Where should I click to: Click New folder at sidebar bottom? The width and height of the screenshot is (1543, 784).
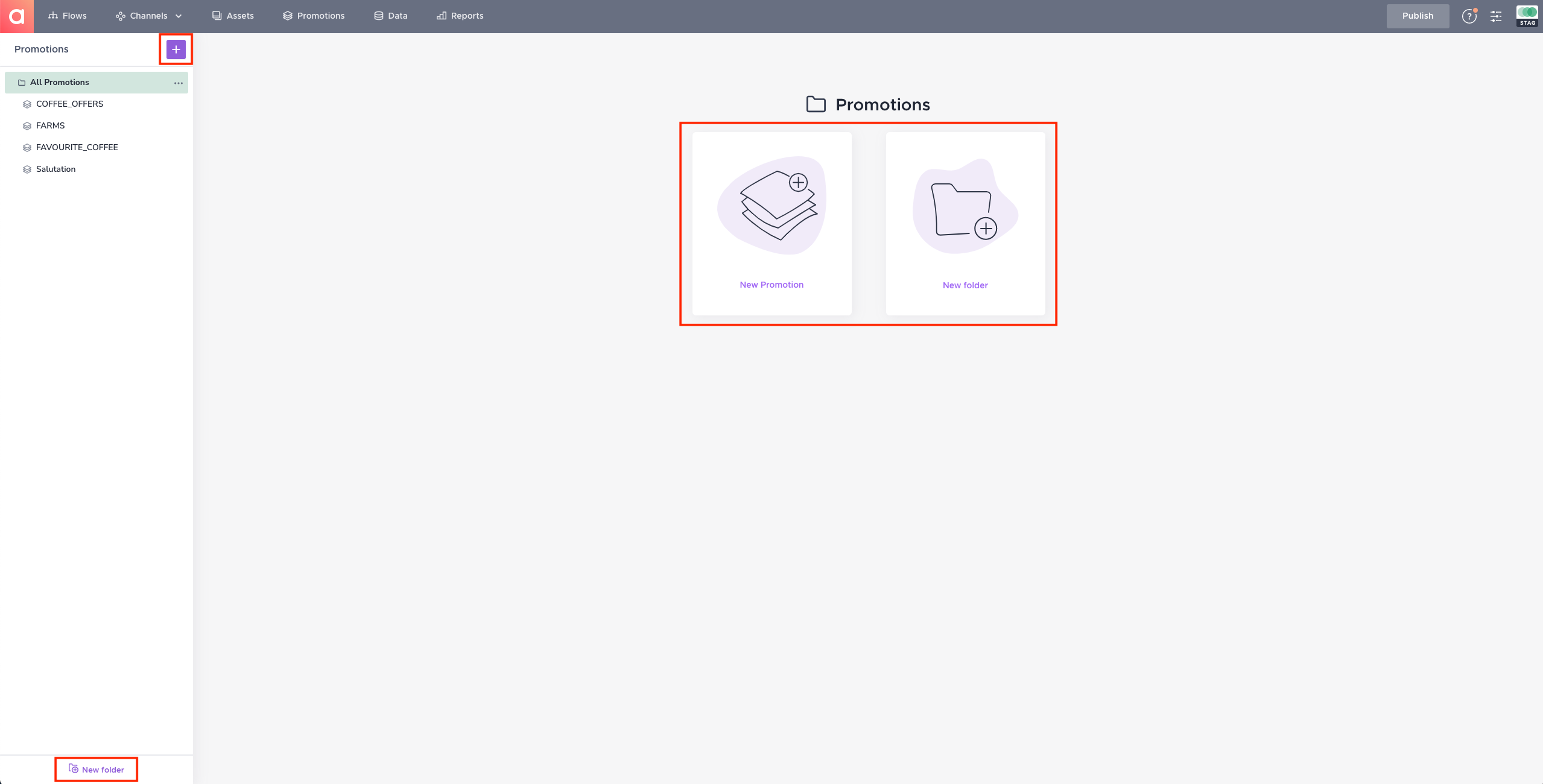click(x=97, y=770)
